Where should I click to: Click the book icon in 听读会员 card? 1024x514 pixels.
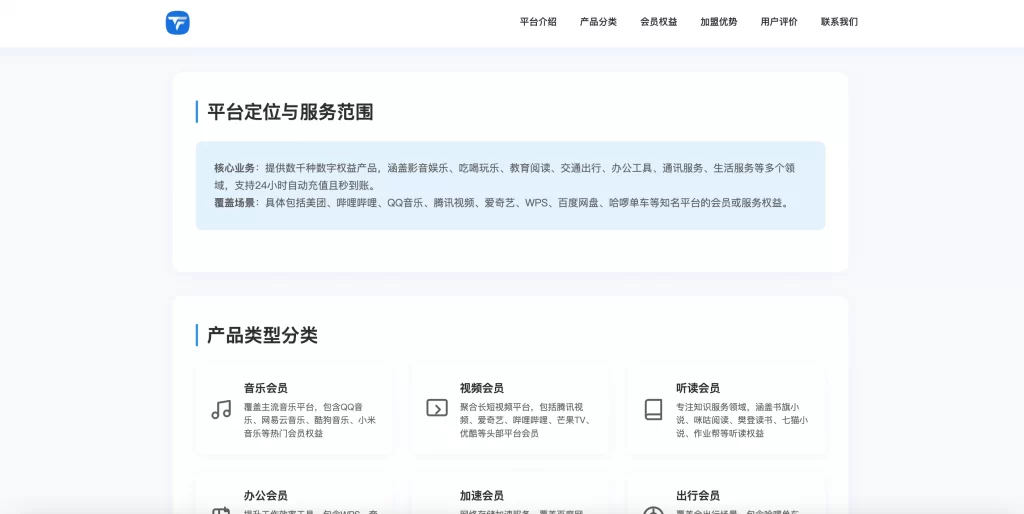(653, 410)
